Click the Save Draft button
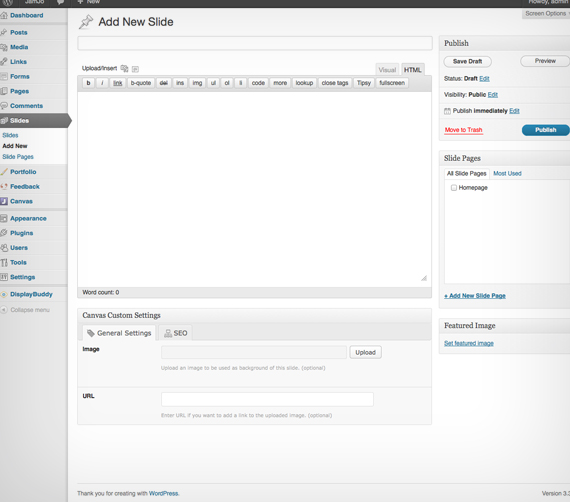 click(x=467, y=61)
